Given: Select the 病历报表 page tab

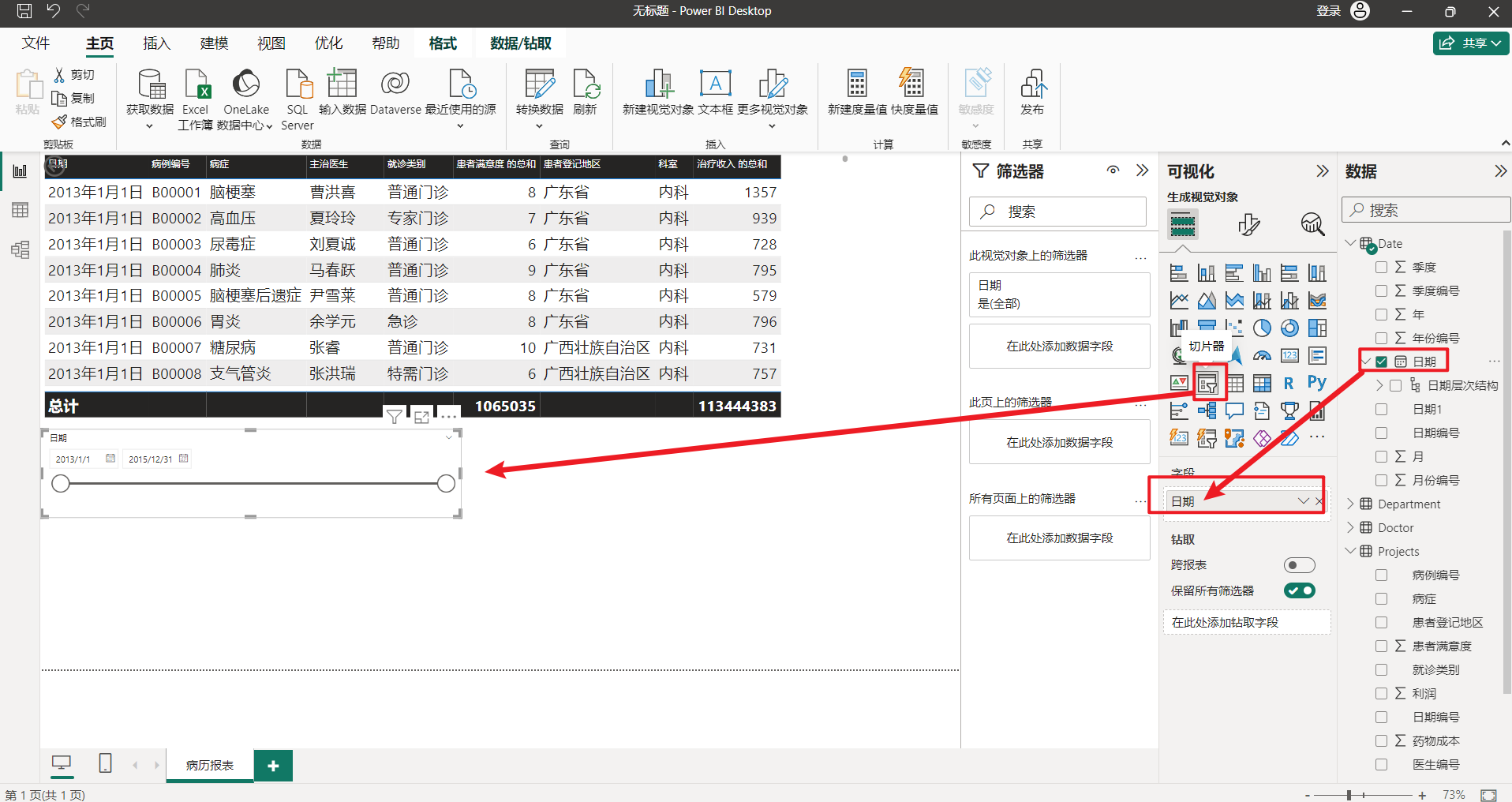Looking at the screenshot, I should (x=210, y=765).
